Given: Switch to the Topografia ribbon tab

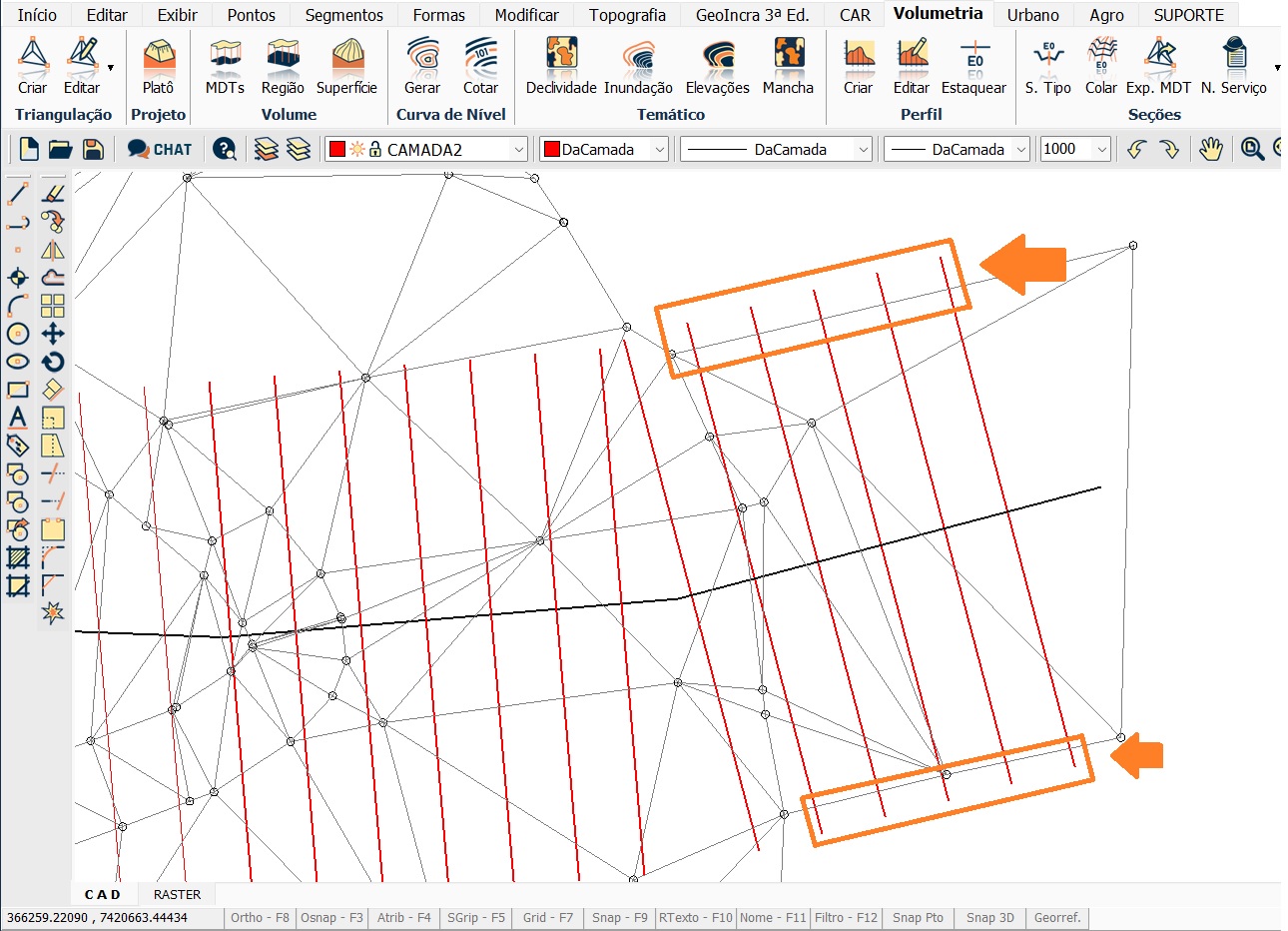Looking at the screenshot, I should click(626, 15).
